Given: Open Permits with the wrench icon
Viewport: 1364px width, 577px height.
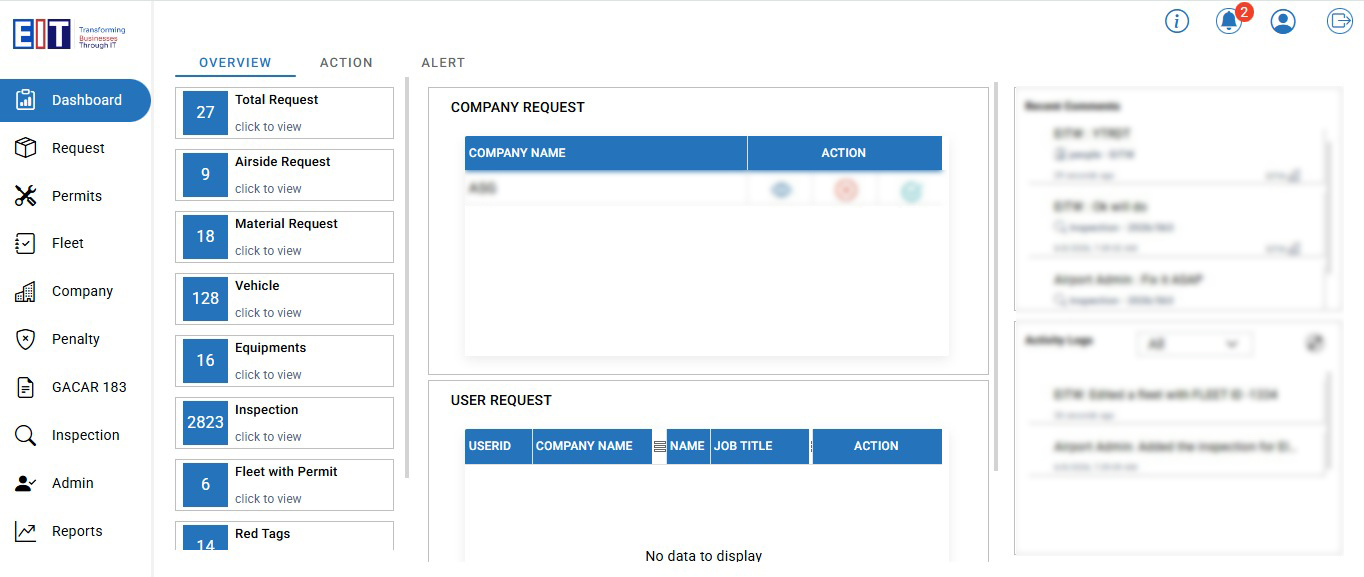Looking at the screenshot, I should (x=26, y=196).
